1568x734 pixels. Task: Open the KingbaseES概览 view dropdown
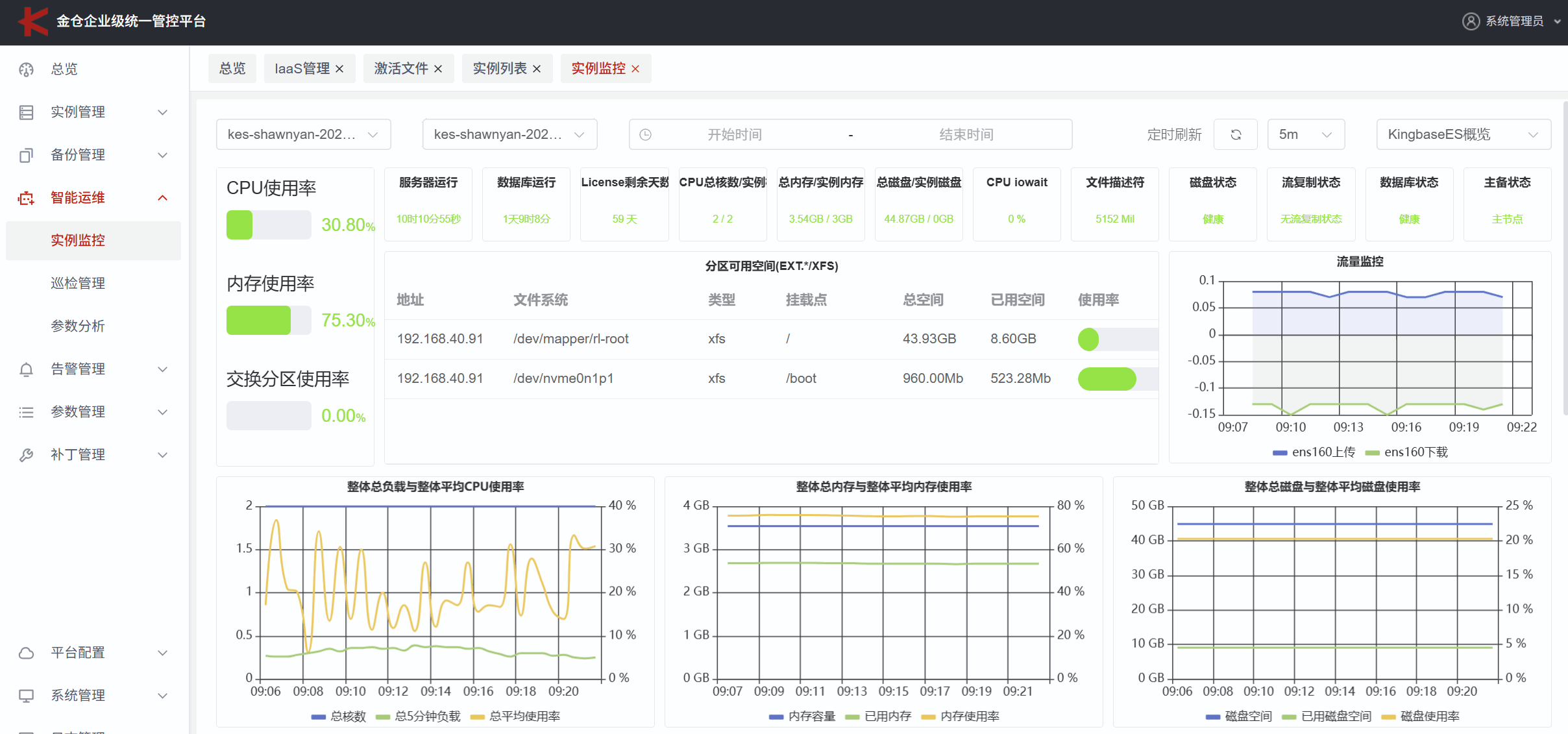1463,134
